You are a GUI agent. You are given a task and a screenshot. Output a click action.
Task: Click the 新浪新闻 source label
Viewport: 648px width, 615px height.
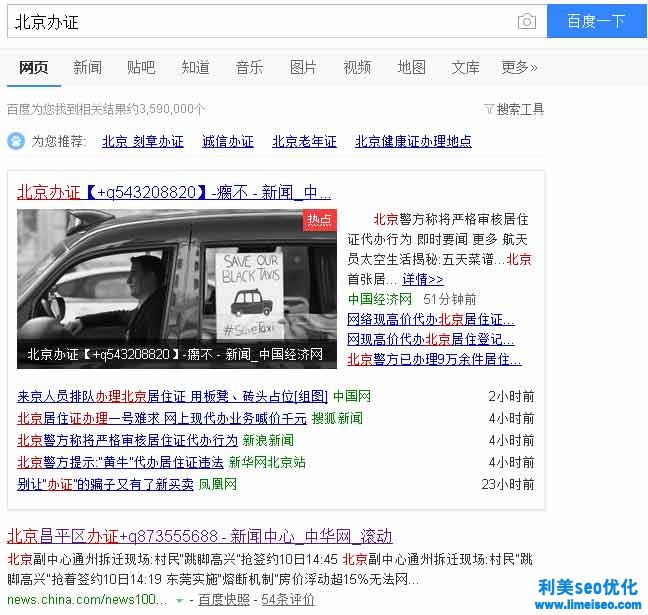[x=268, y=441]
